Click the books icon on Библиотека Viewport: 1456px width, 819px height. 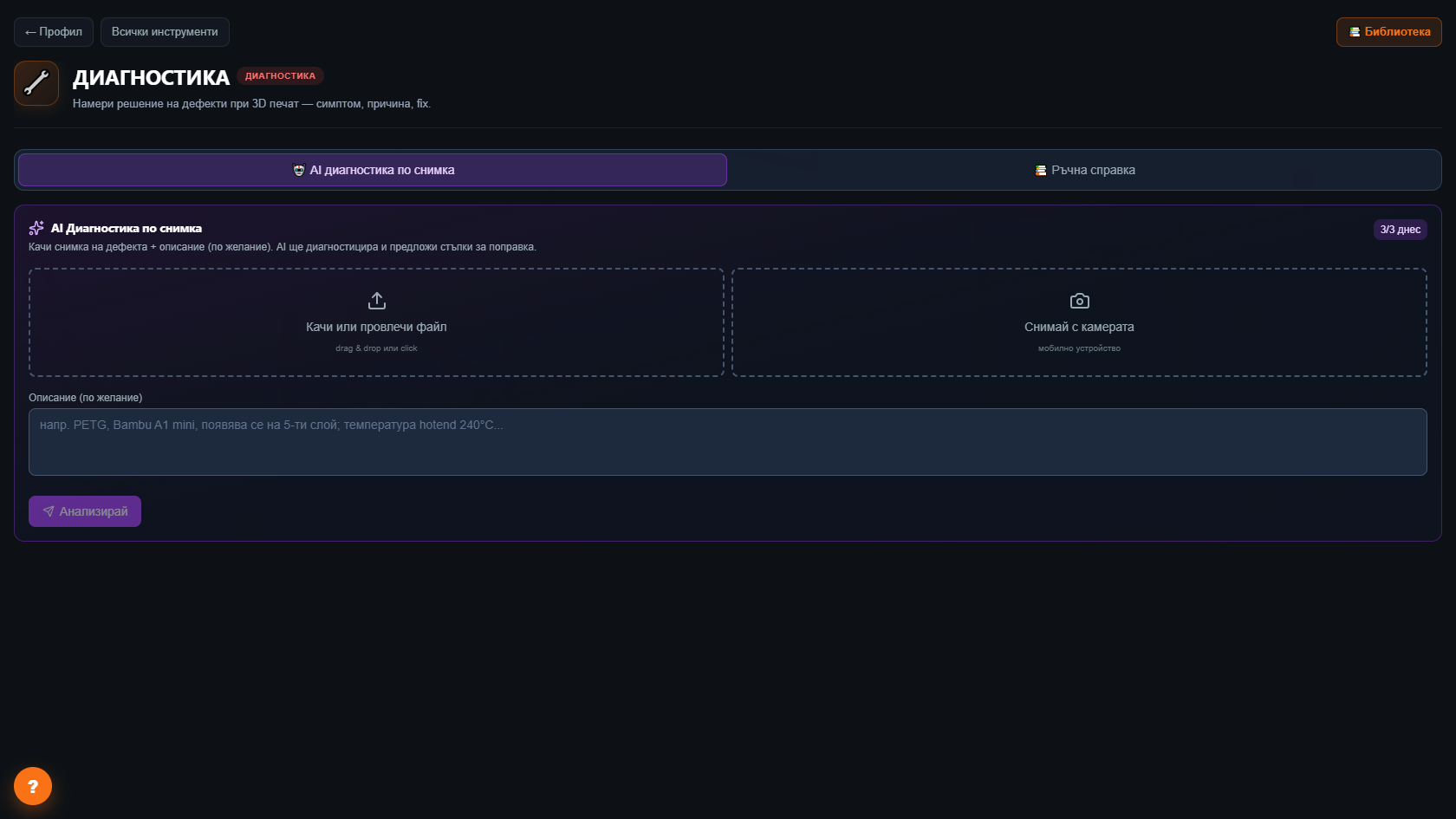tap(1355, 32)
